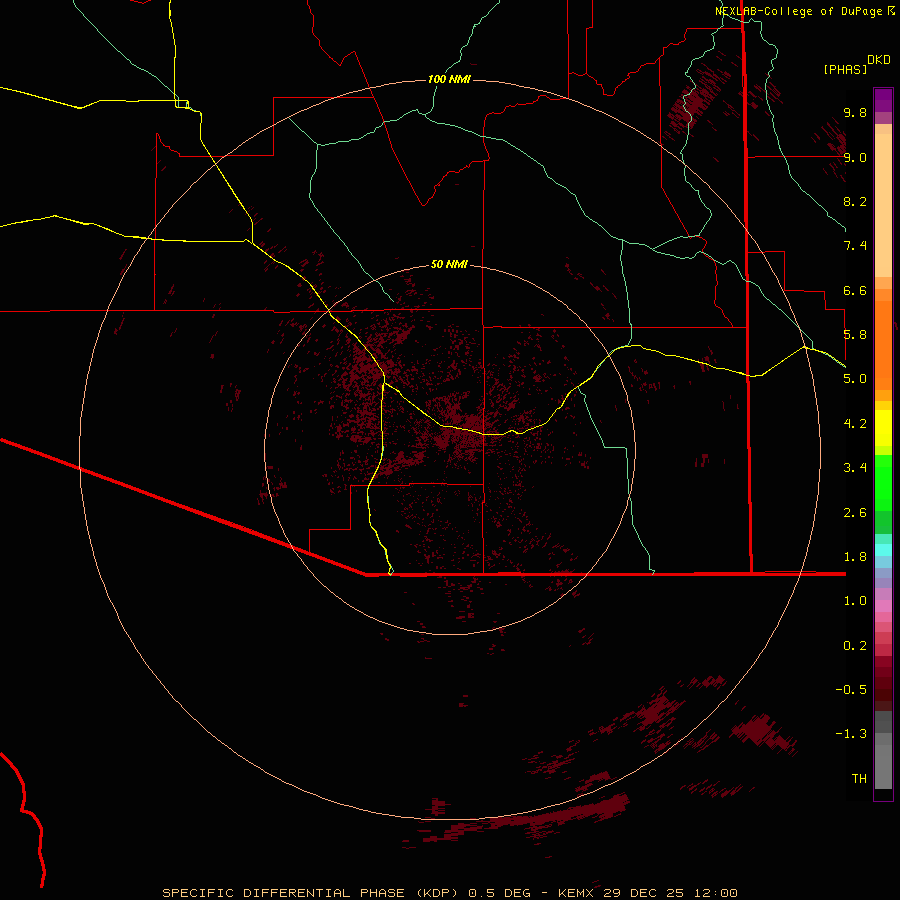Click the 7.4 value on color scale
This screenshot has height=900, width=900.
coord(855,246)
